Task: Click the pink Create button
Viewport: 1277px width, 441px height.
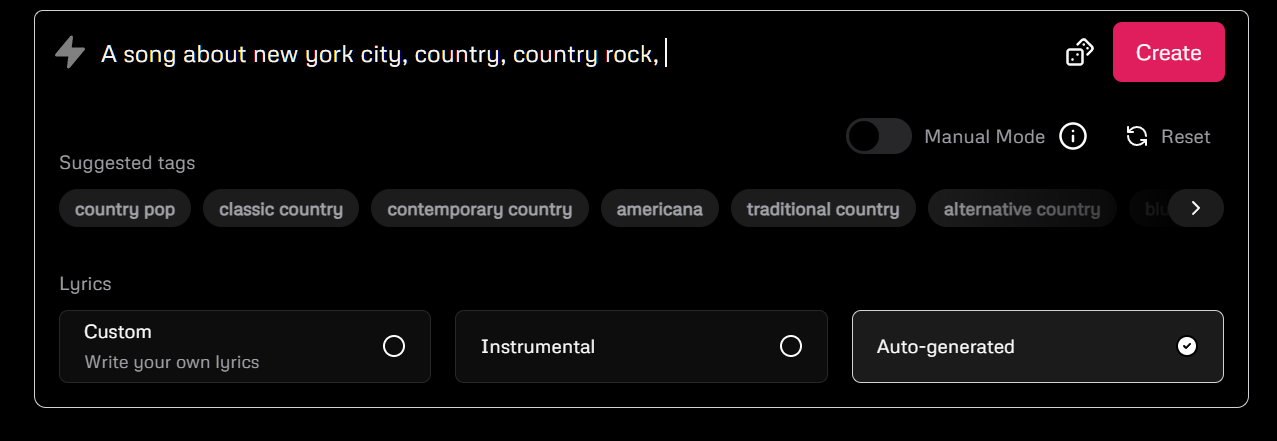Action: 1169,52
